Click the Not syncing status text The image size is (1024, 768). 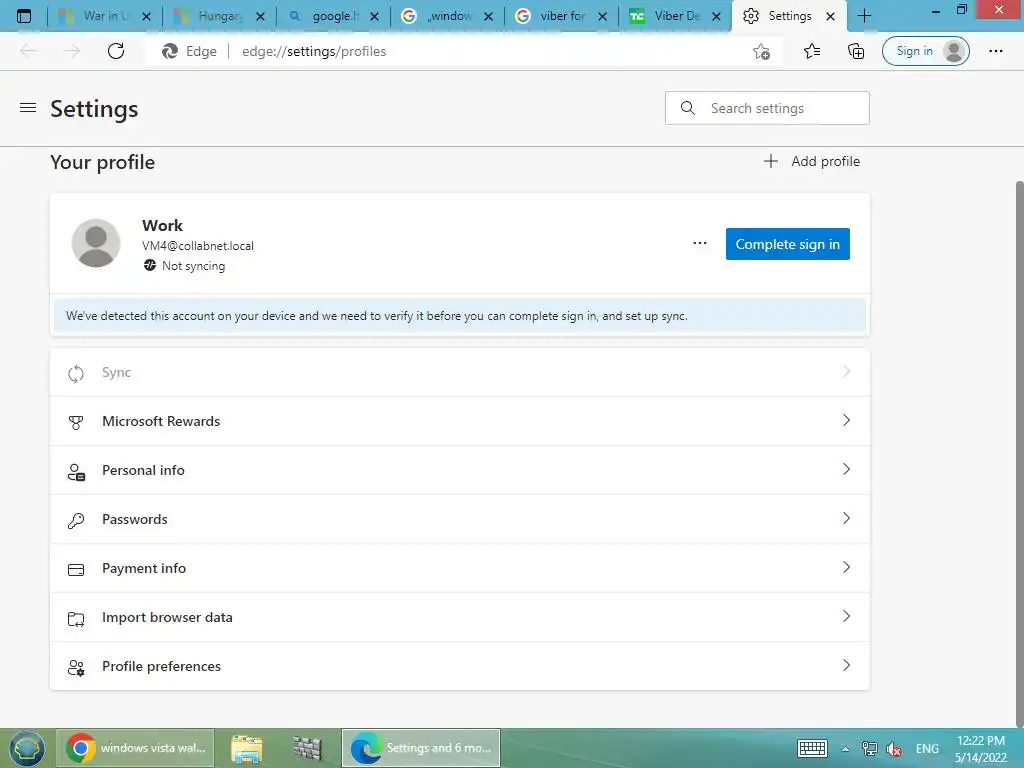tap(193, 266)
